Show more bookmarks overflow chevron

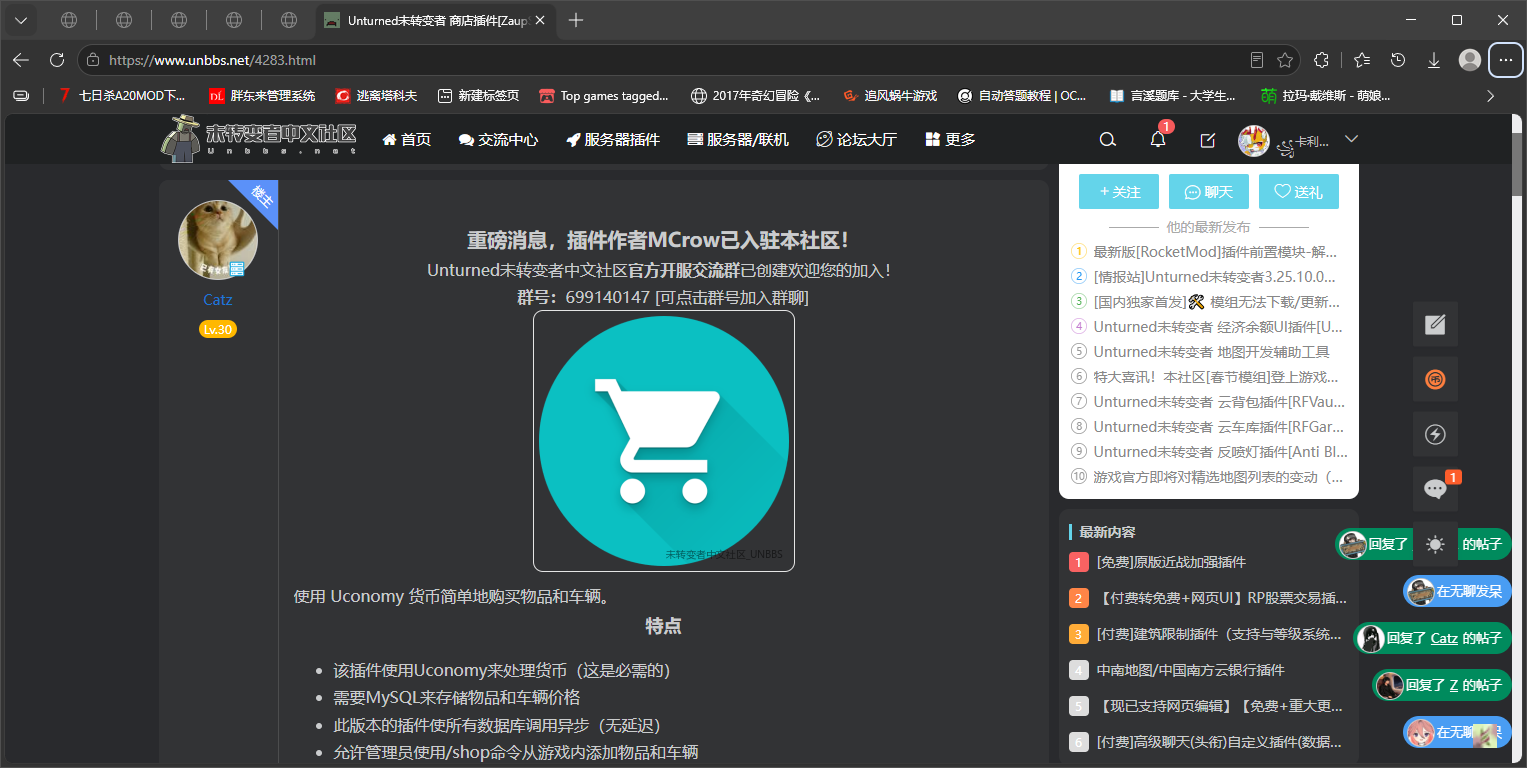1491,96
